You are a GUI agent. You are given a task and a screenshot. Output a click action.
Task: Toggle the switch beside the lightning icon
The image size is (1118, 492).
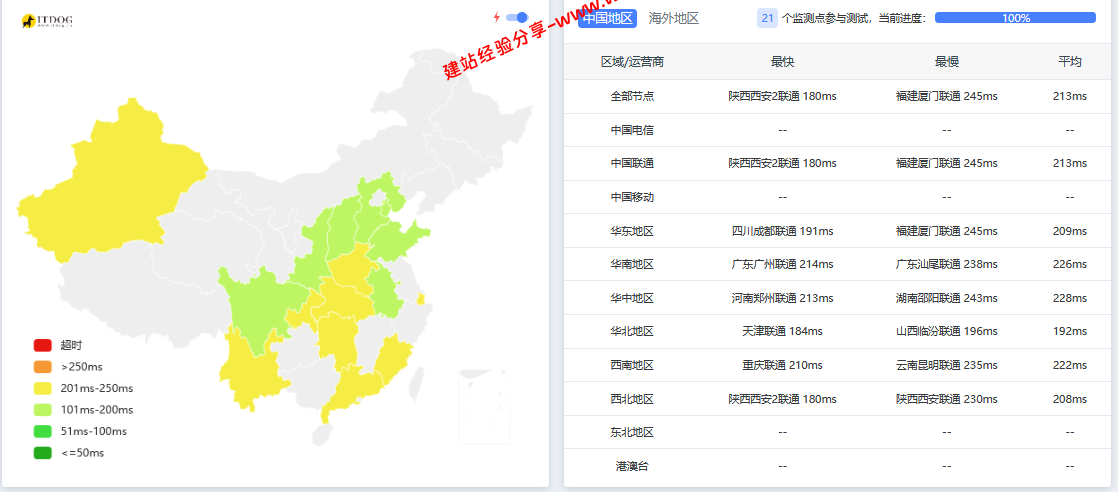point(517,17)
